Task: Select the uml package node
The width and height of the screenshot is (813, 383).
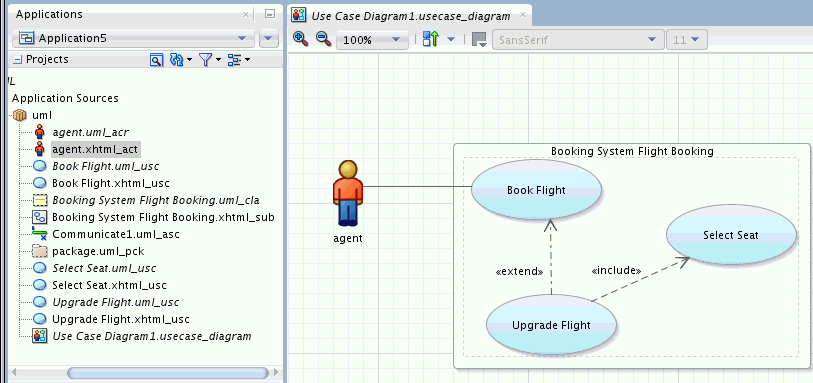Action: point(42,115)
